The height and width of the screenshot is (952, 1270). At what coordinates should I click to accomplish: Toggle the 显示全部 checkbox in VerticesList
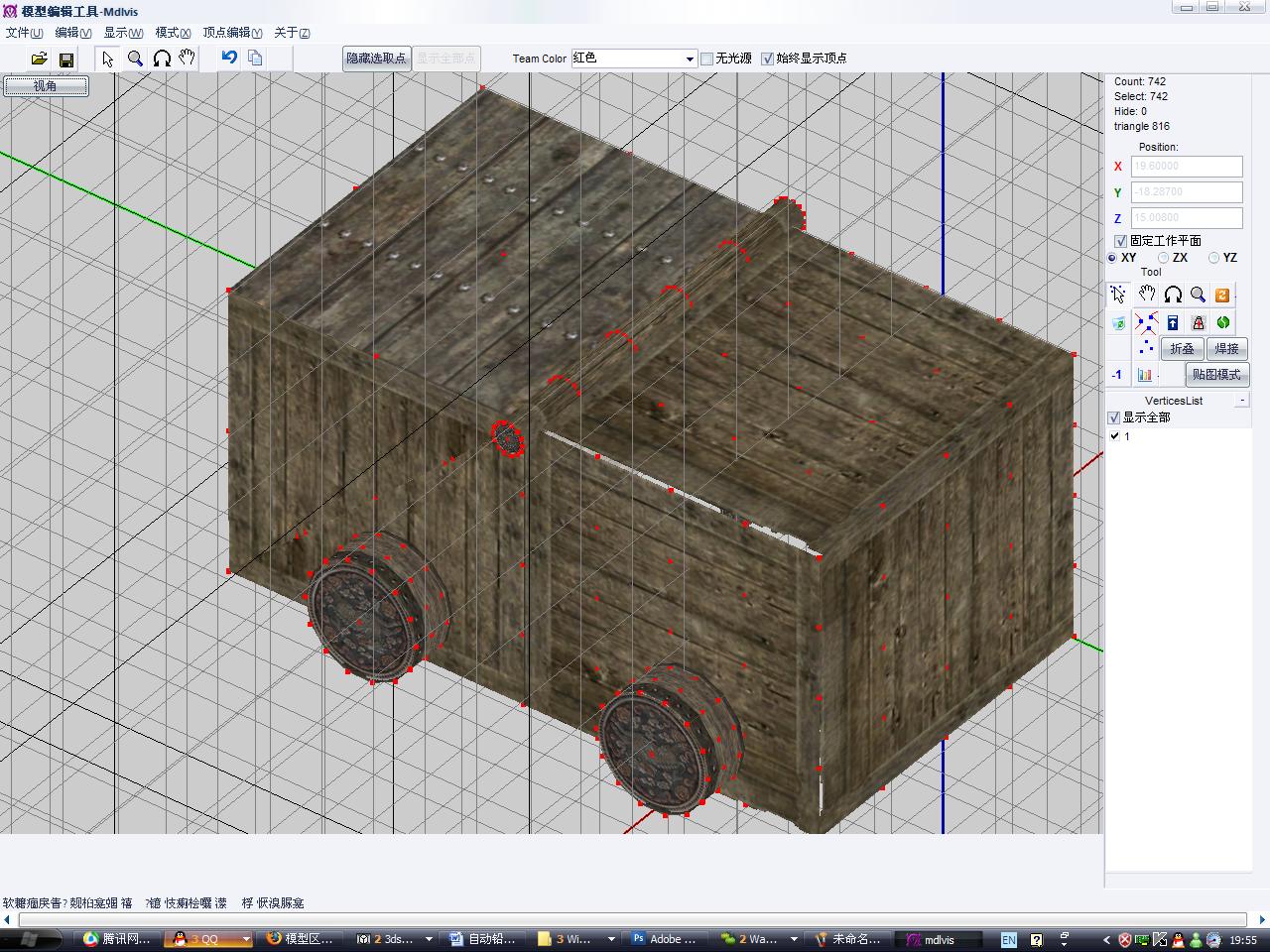click(1114, 417)
